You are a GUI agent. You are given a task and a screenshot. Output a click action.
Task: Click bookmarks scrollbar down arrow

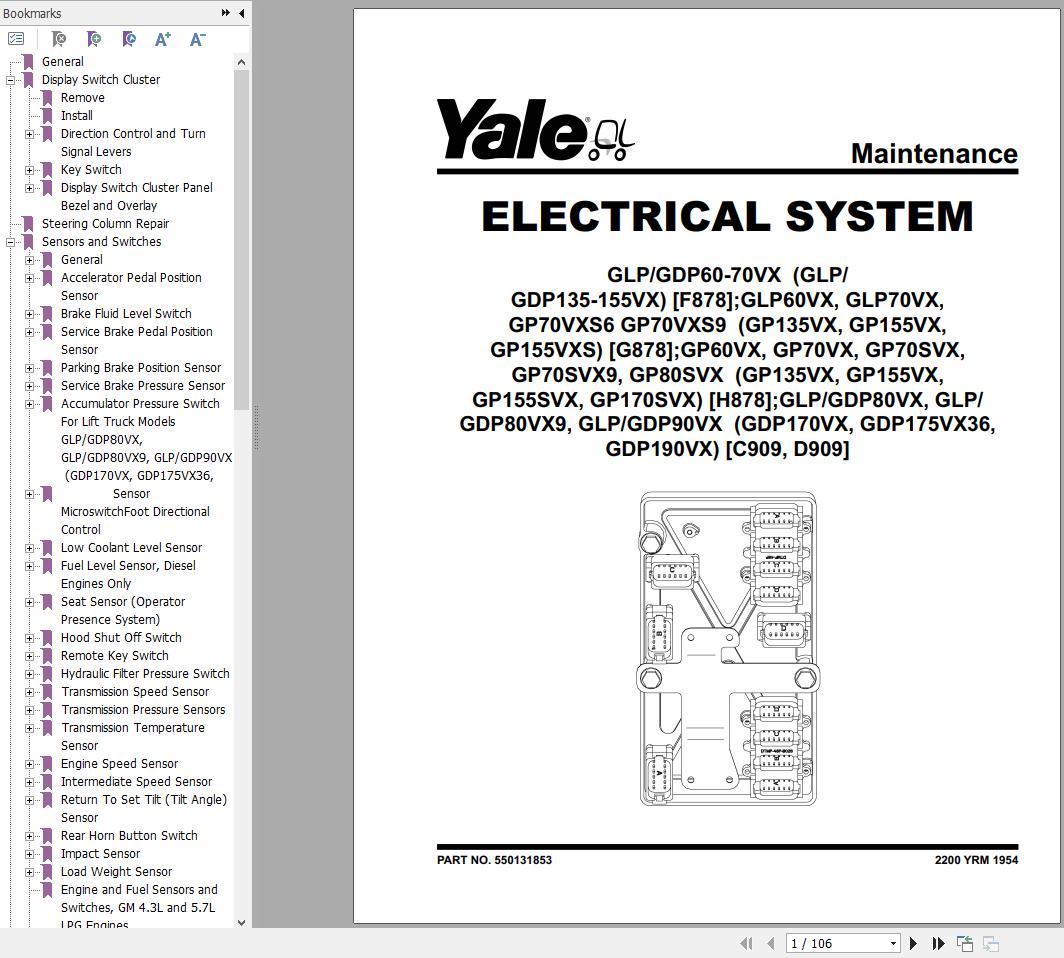(x=242, y=922)
